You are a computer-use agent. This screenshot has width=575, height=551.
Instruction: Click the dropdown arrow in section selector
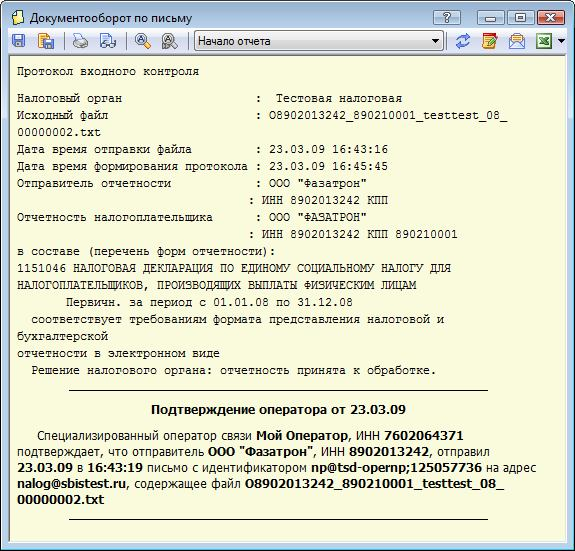click(x=435, y=41)
